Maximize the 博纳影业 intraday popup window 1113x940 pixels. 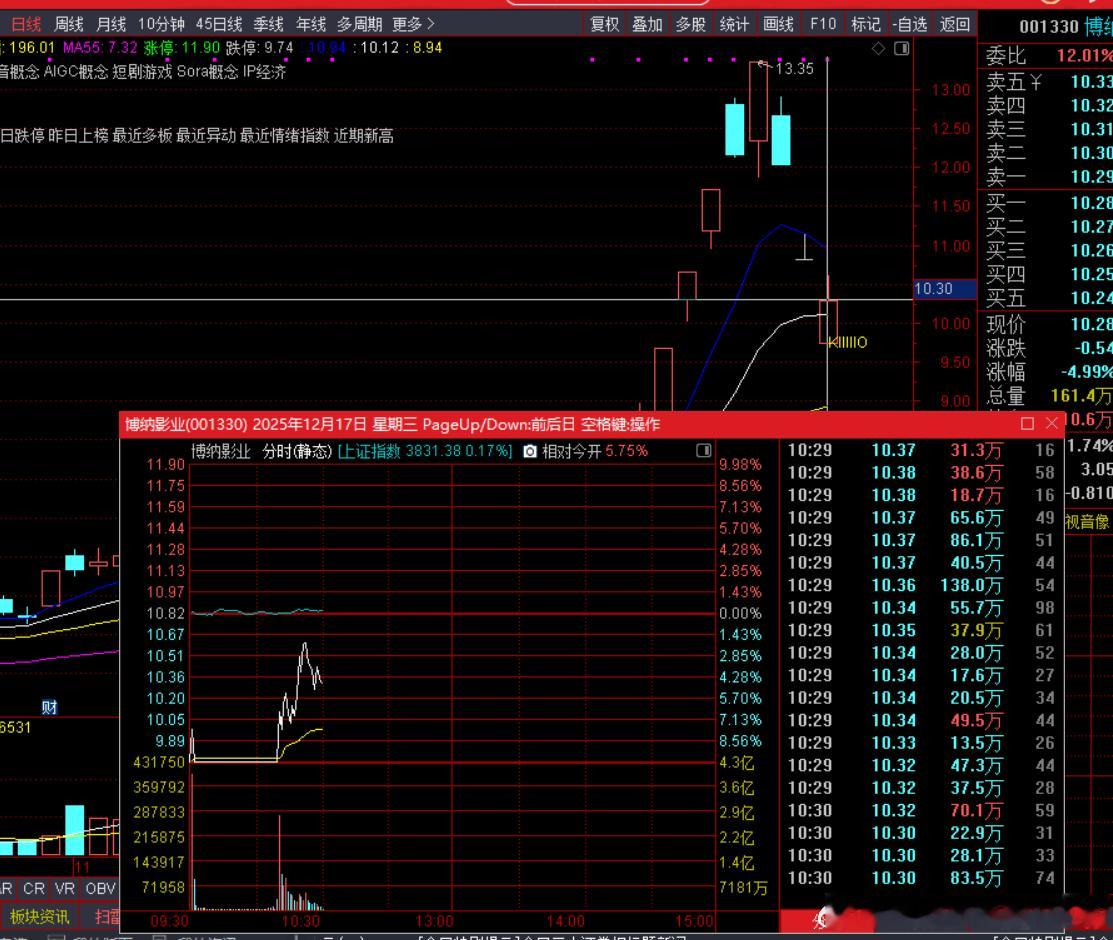[1027, 424]
